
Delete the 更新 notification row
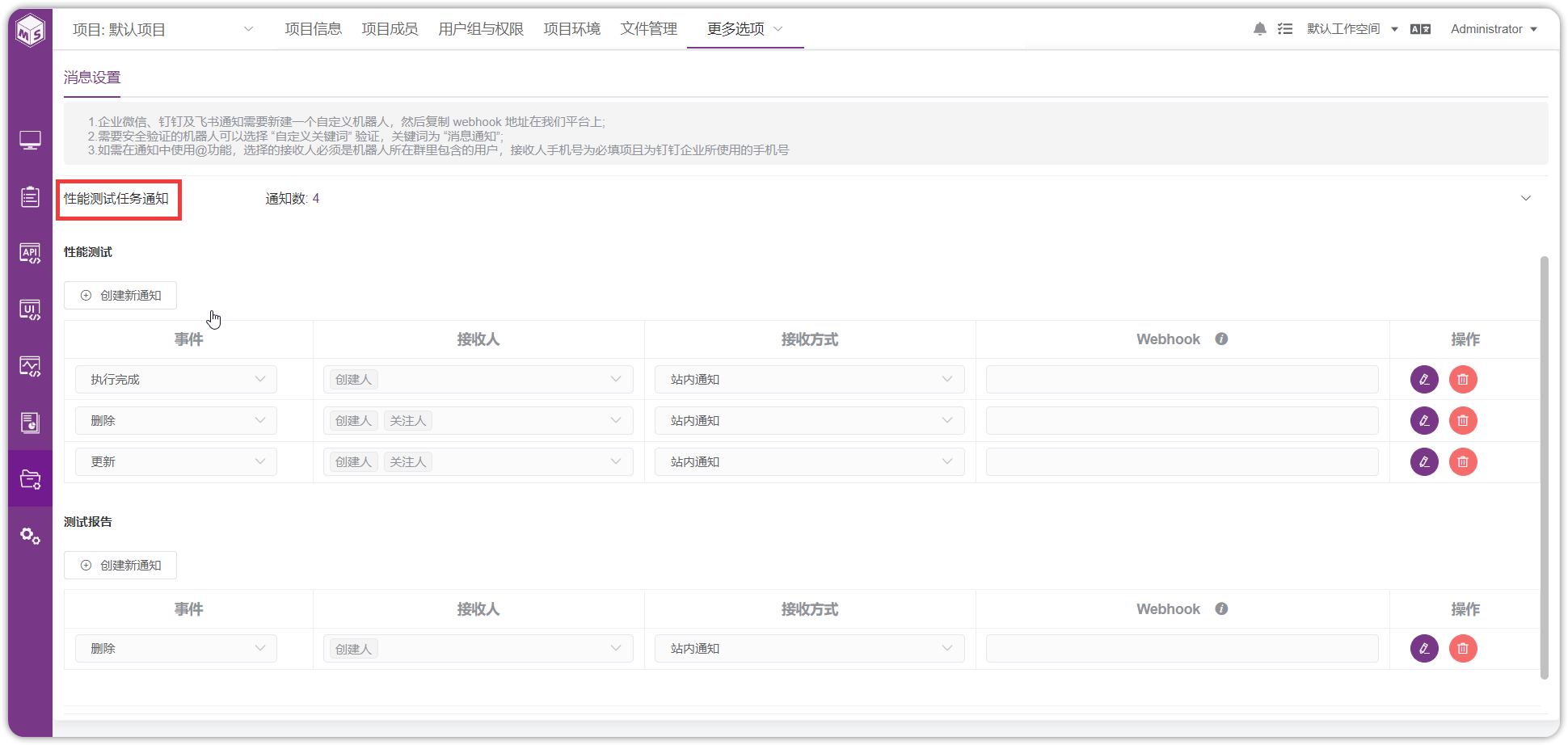[1463, 461]
